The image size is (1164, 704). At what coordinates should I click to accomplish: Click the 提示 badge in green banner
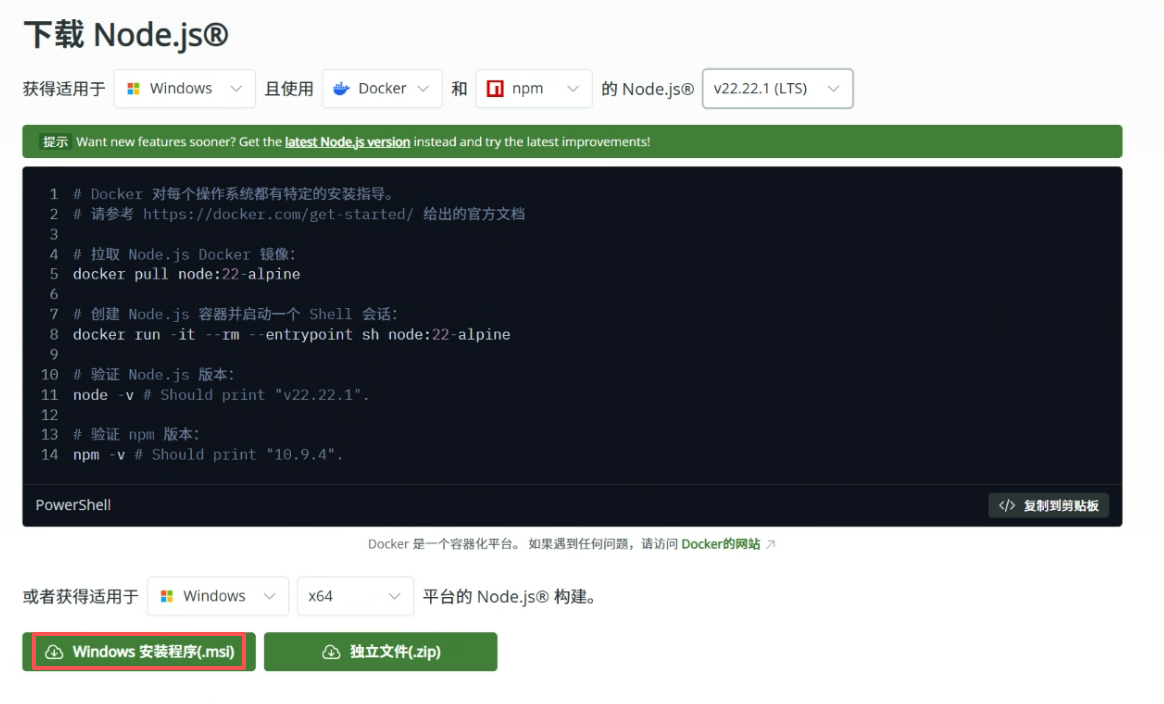coord(55,142)
